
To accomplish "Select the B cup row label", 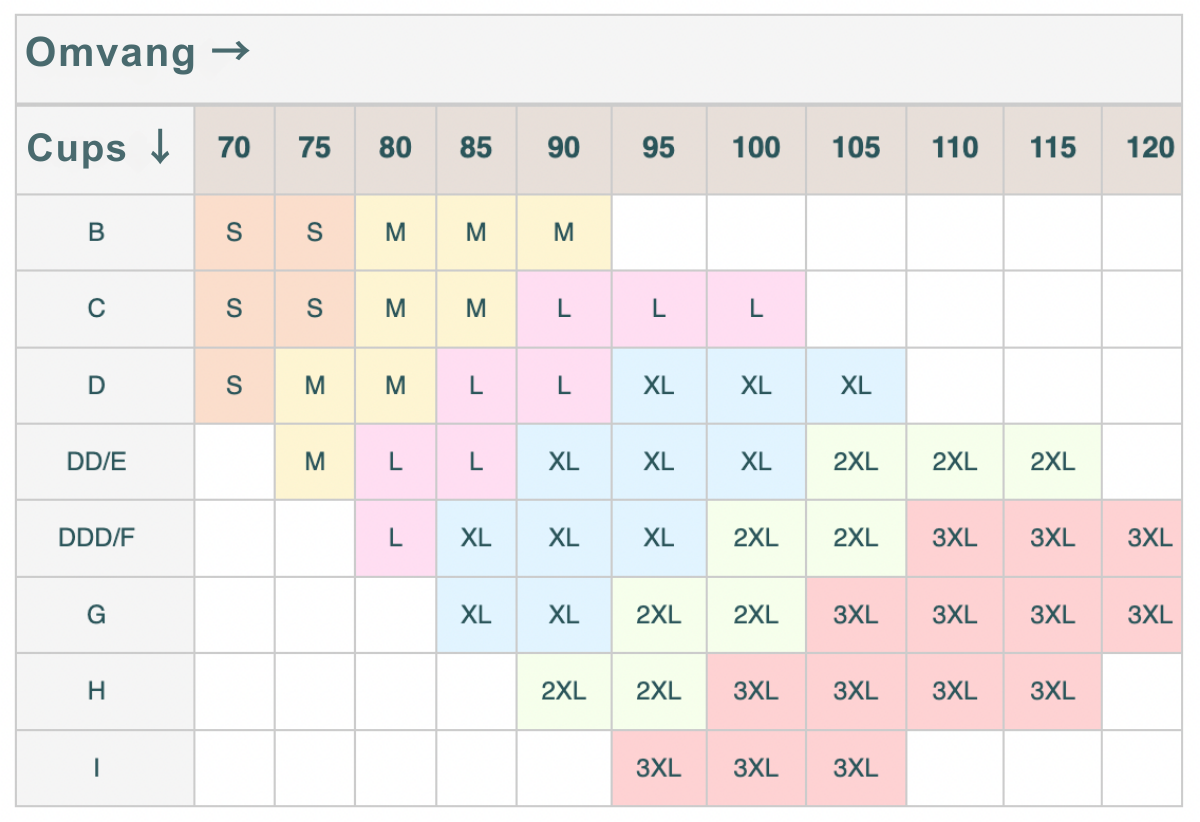I will 96,233.
